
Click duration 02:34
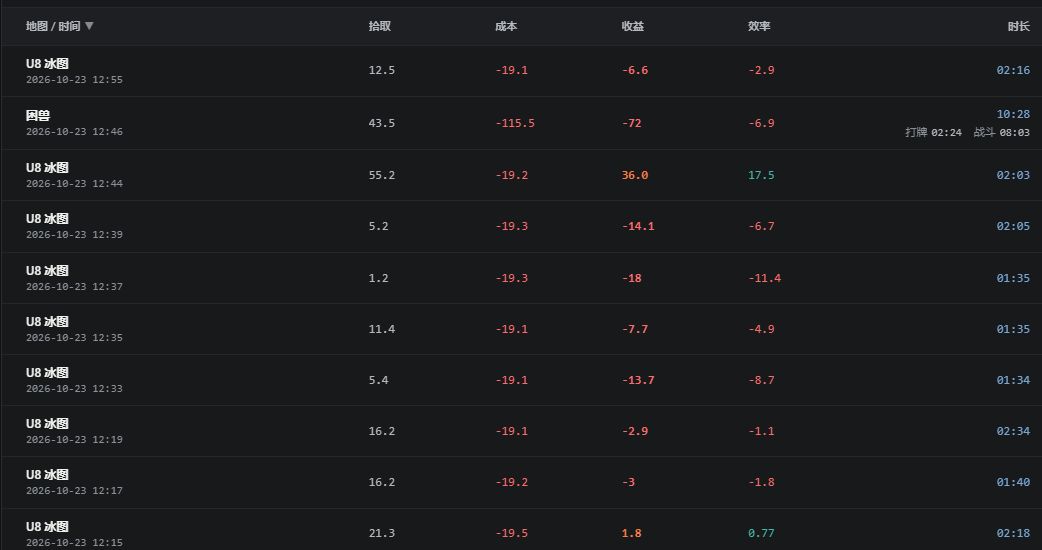(1013, 431)
